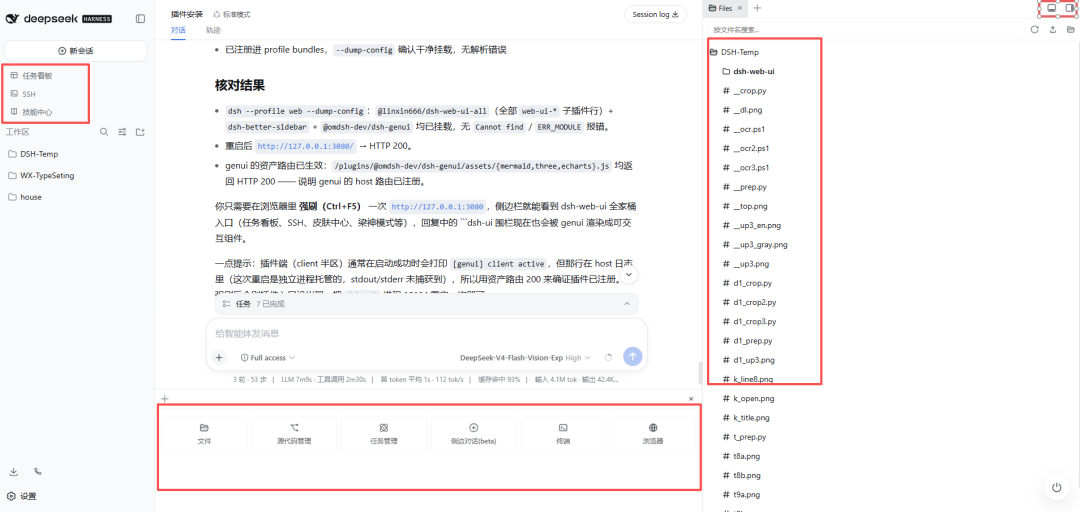This screenshot has height=512, width=1080.
Task: Click the download icon above the 设置 entry
Action: [x=13, y=472]
